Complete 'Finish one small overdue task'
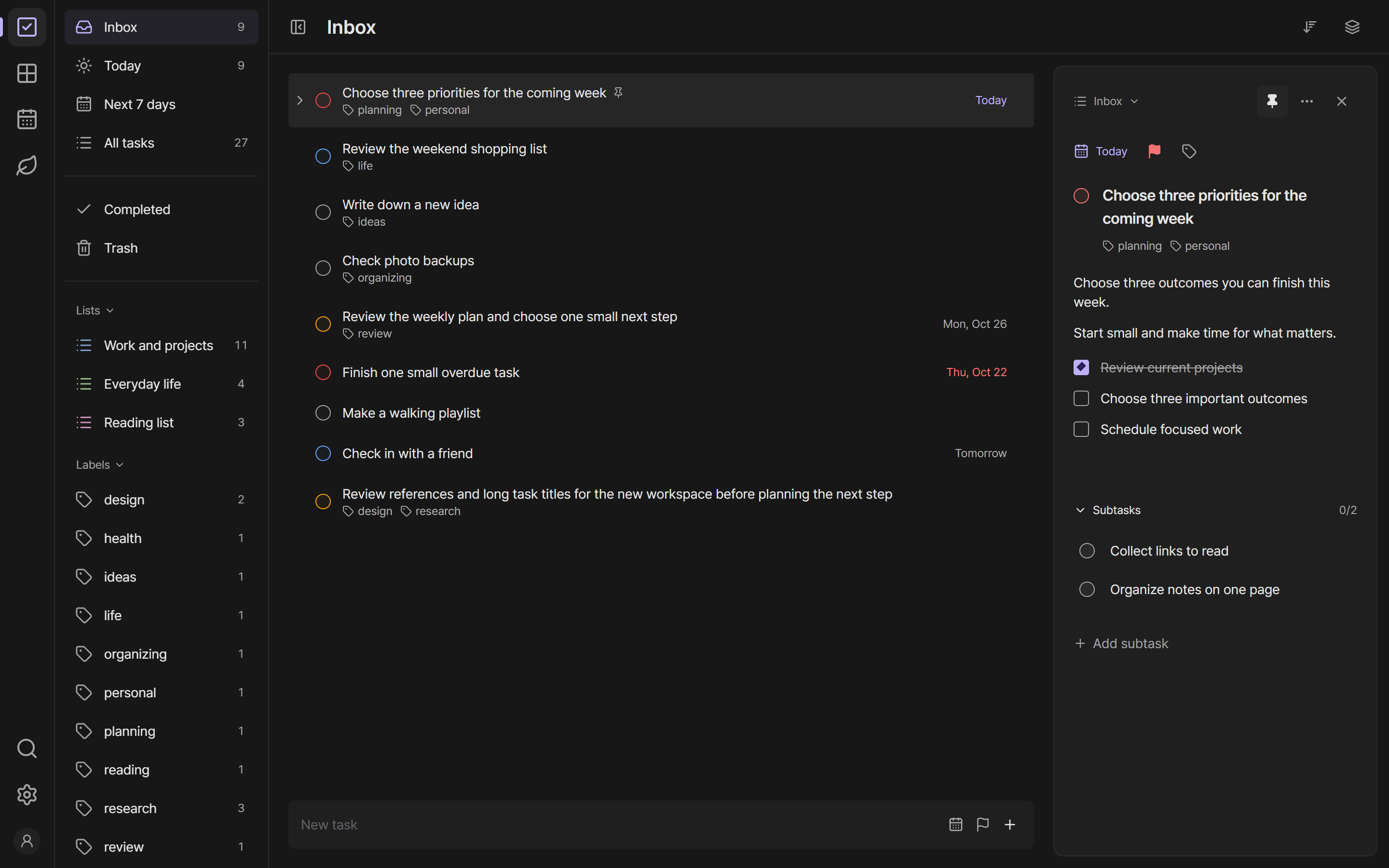The height and width of the screenshot is (868, 1389). click(x=323, y=372)
